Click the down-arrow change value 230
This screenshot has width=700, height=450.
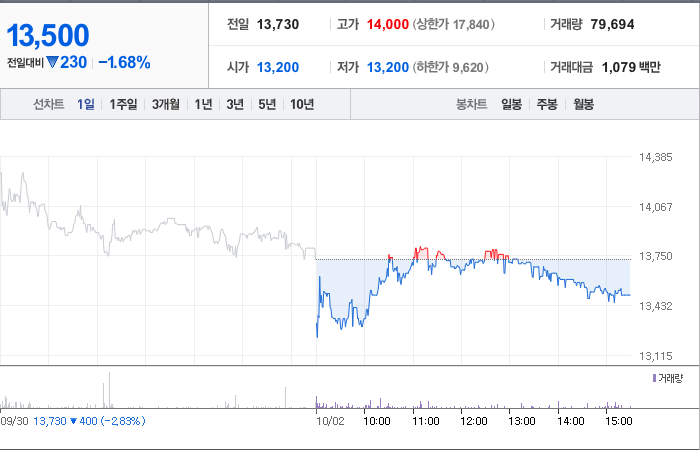click(67, 62)
